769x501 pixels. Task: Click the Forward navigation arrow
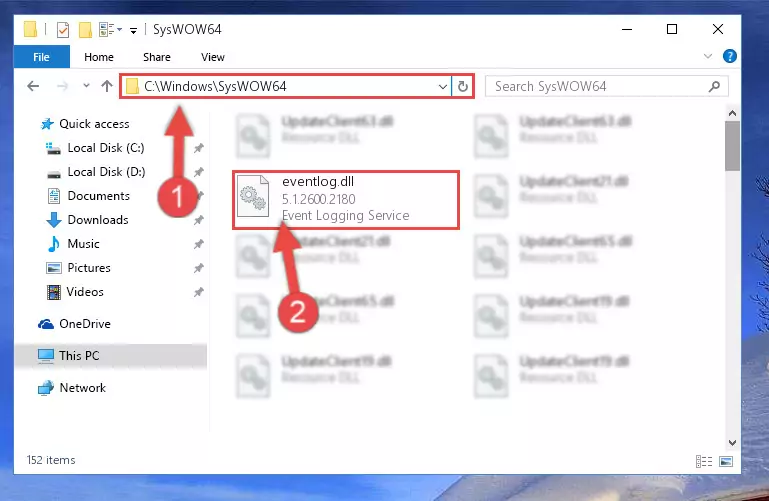[x=62, y=86]
